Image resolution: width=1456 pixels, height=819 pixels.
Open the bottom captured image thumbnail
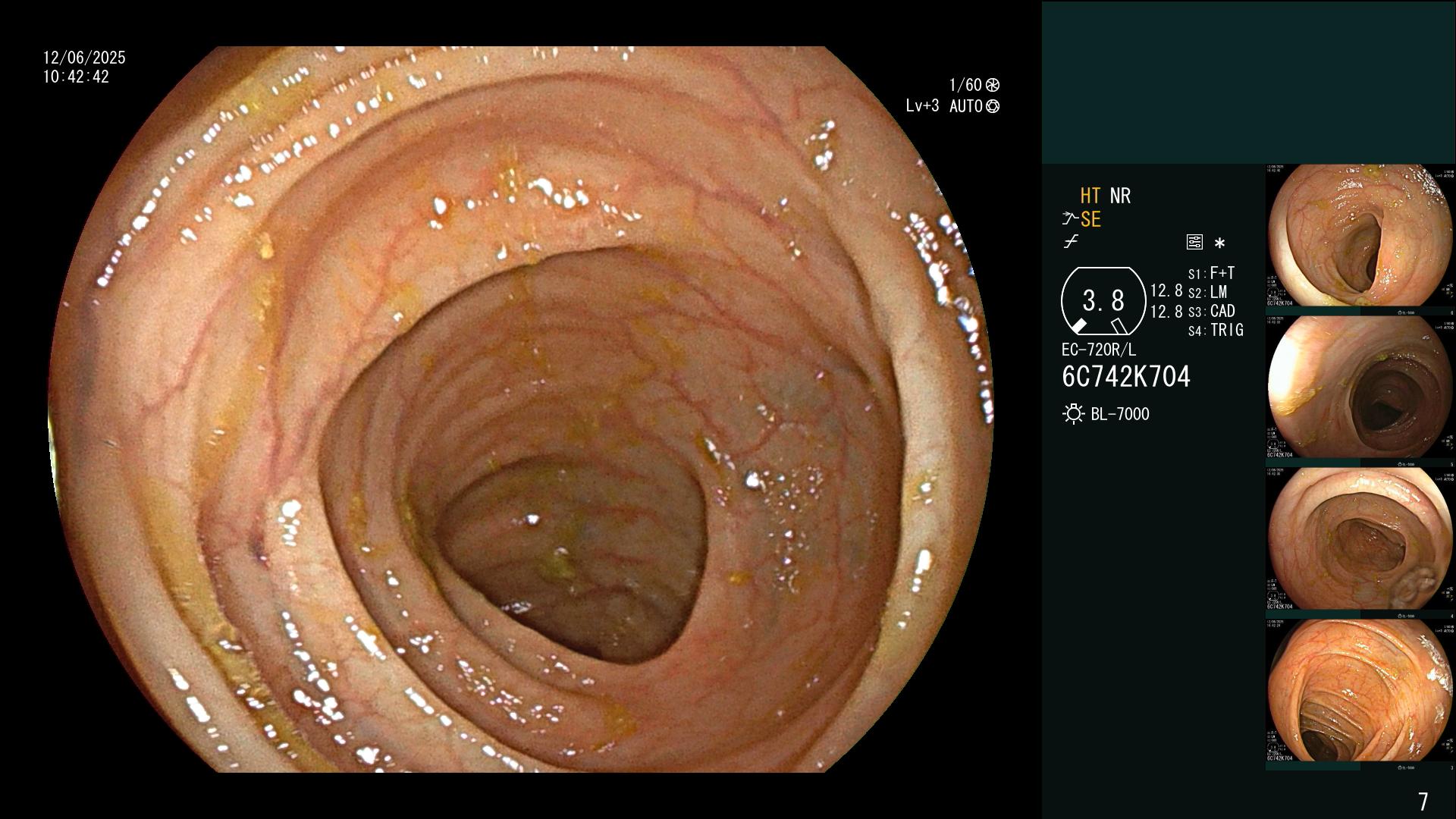click(1360, 691)
